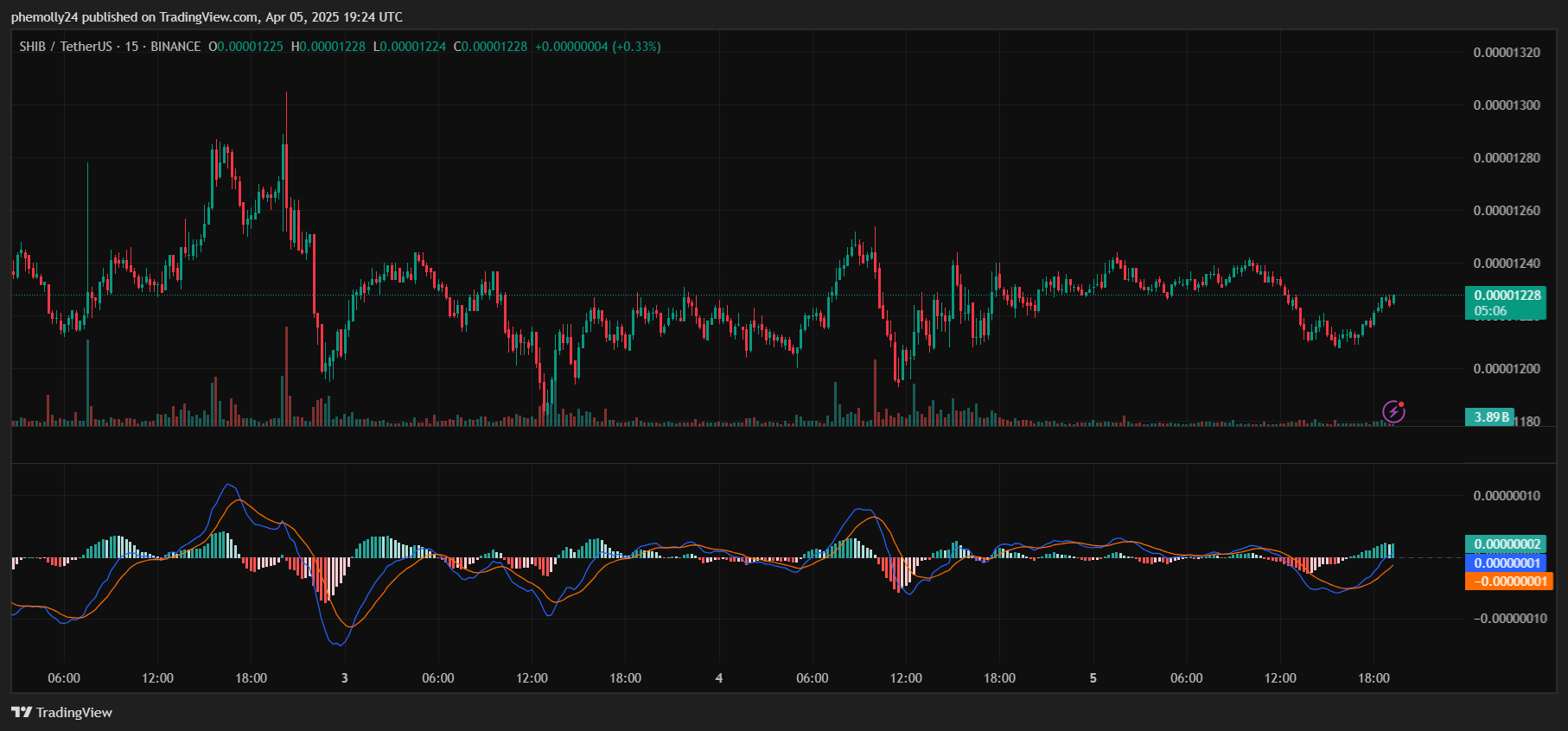Viewport: 1568px width, 731px height.
Task: Open the phemolly24 published on TradingView.com header
Action: 207,17
